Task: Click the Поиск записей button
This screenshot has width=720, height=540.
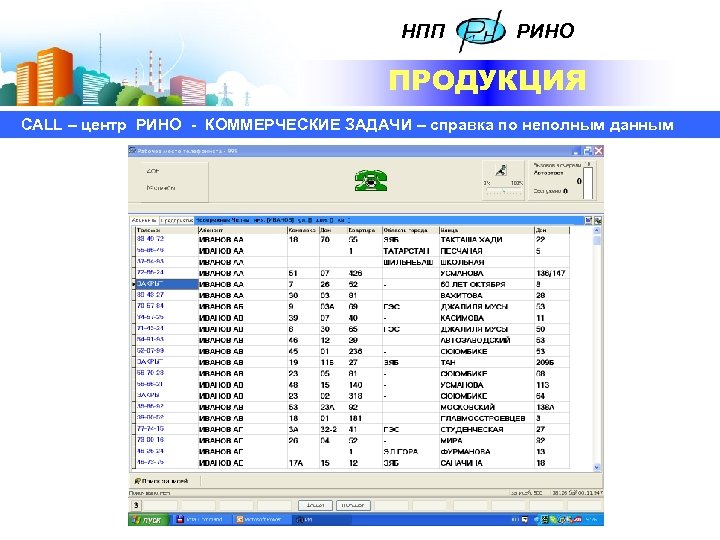Action: 161,481
